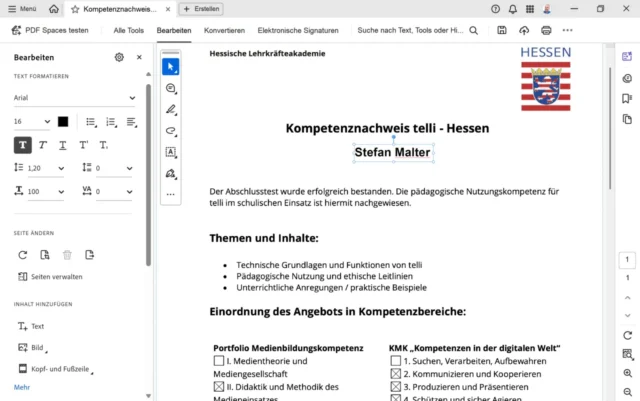The image size is (640, 401).
Task: Open the Menü hamburger menu
Action: coord(22,9)
